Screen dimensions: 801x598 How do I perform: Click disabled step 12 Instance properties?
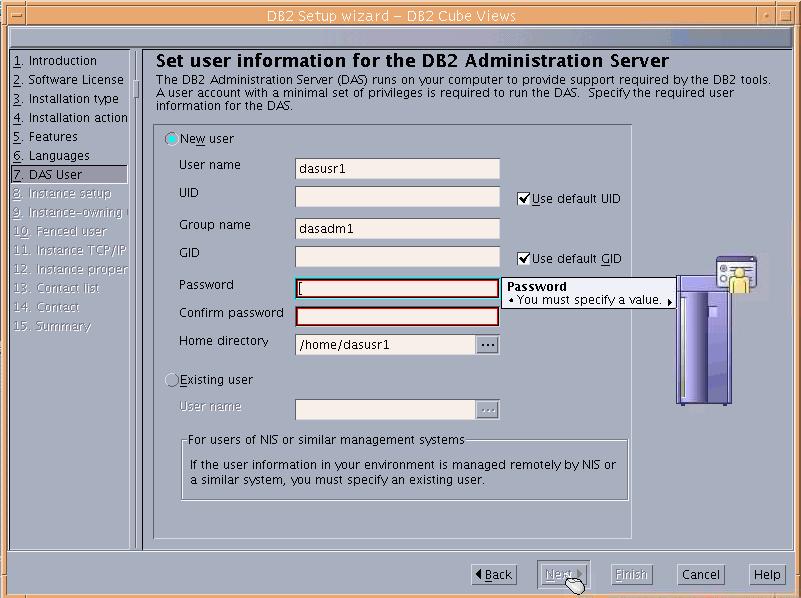click(70, 269)
